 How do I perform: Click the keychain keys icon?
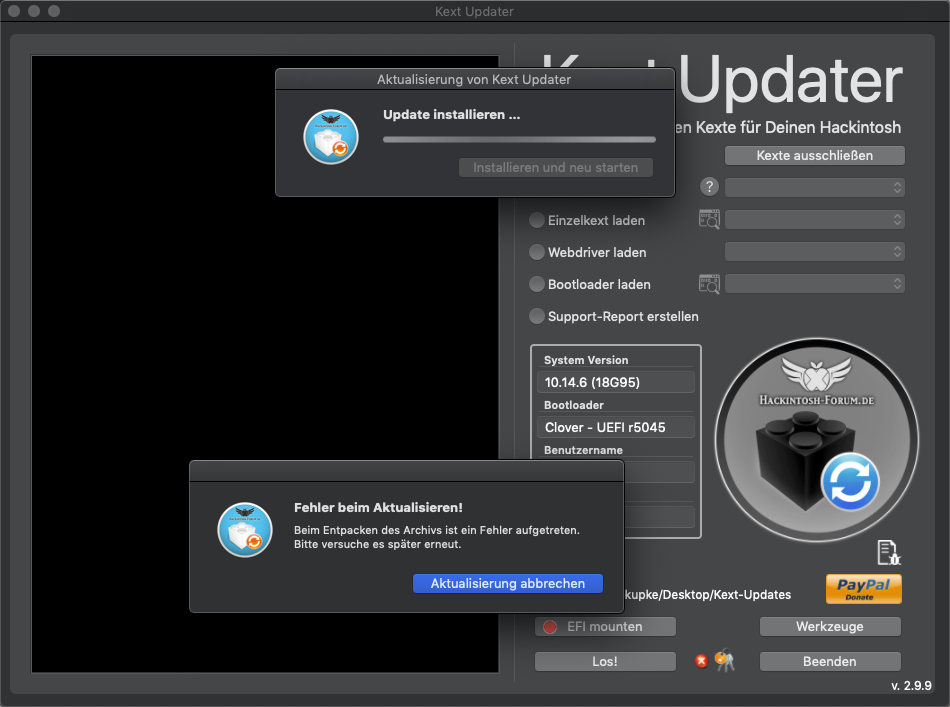[x=725, y=660]
